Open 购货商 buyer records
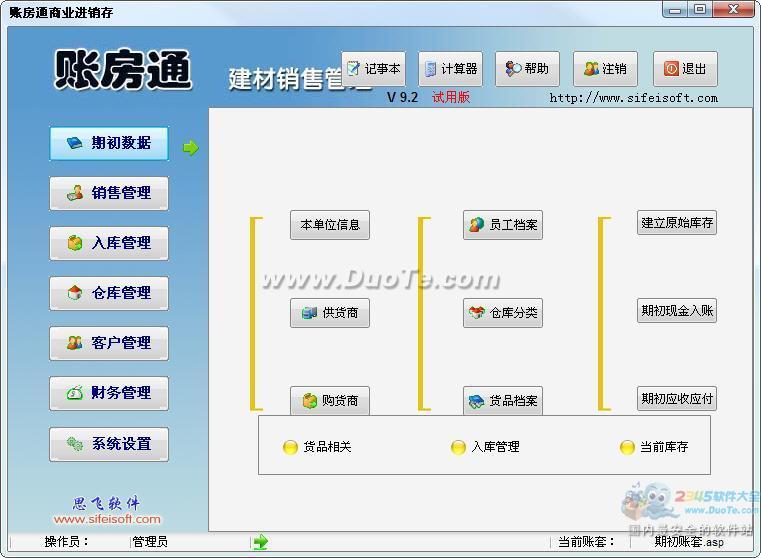The height and width of the screenshot is (558, 761). pos(330,400)
